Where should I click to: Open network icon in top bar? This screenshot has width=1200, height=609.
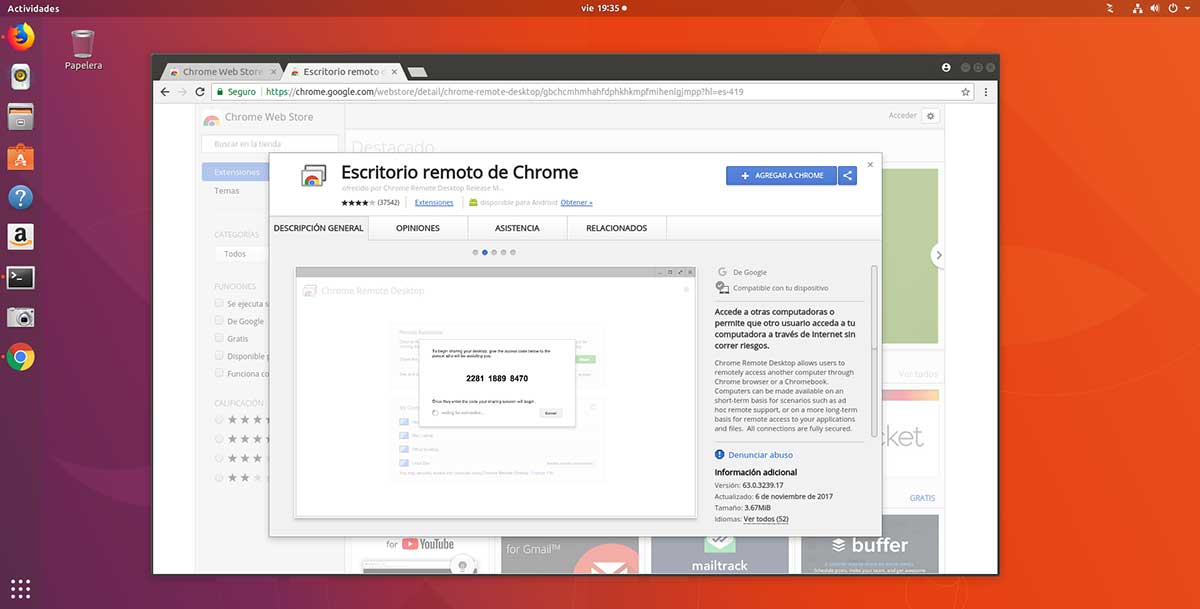(x=1138, y=8)
